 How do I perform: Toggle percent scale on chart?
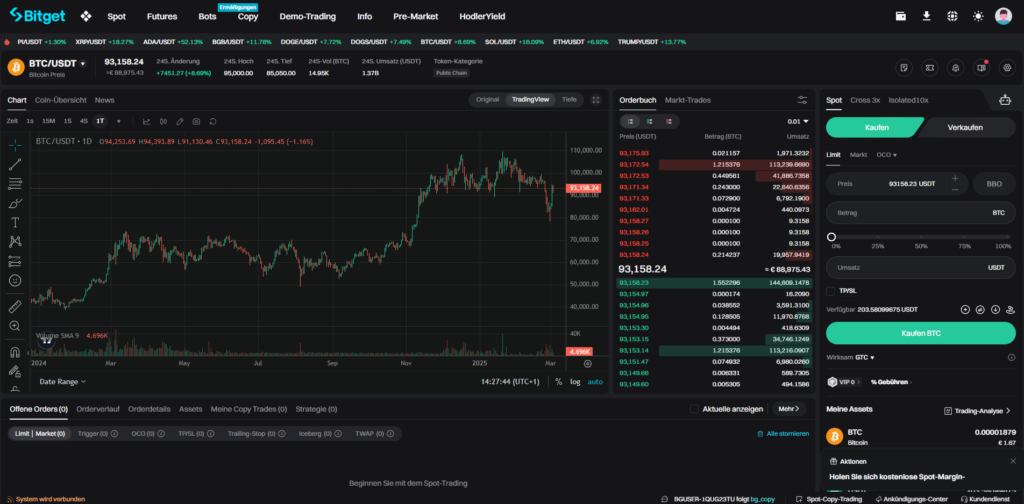tap(558, 382)
